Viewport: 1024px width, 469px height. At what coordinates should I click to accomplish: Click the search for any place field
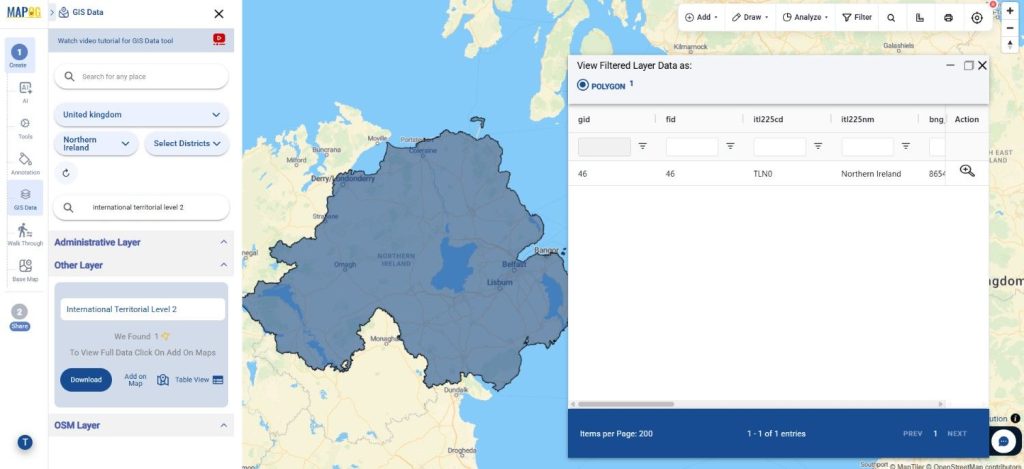[141, 76]
